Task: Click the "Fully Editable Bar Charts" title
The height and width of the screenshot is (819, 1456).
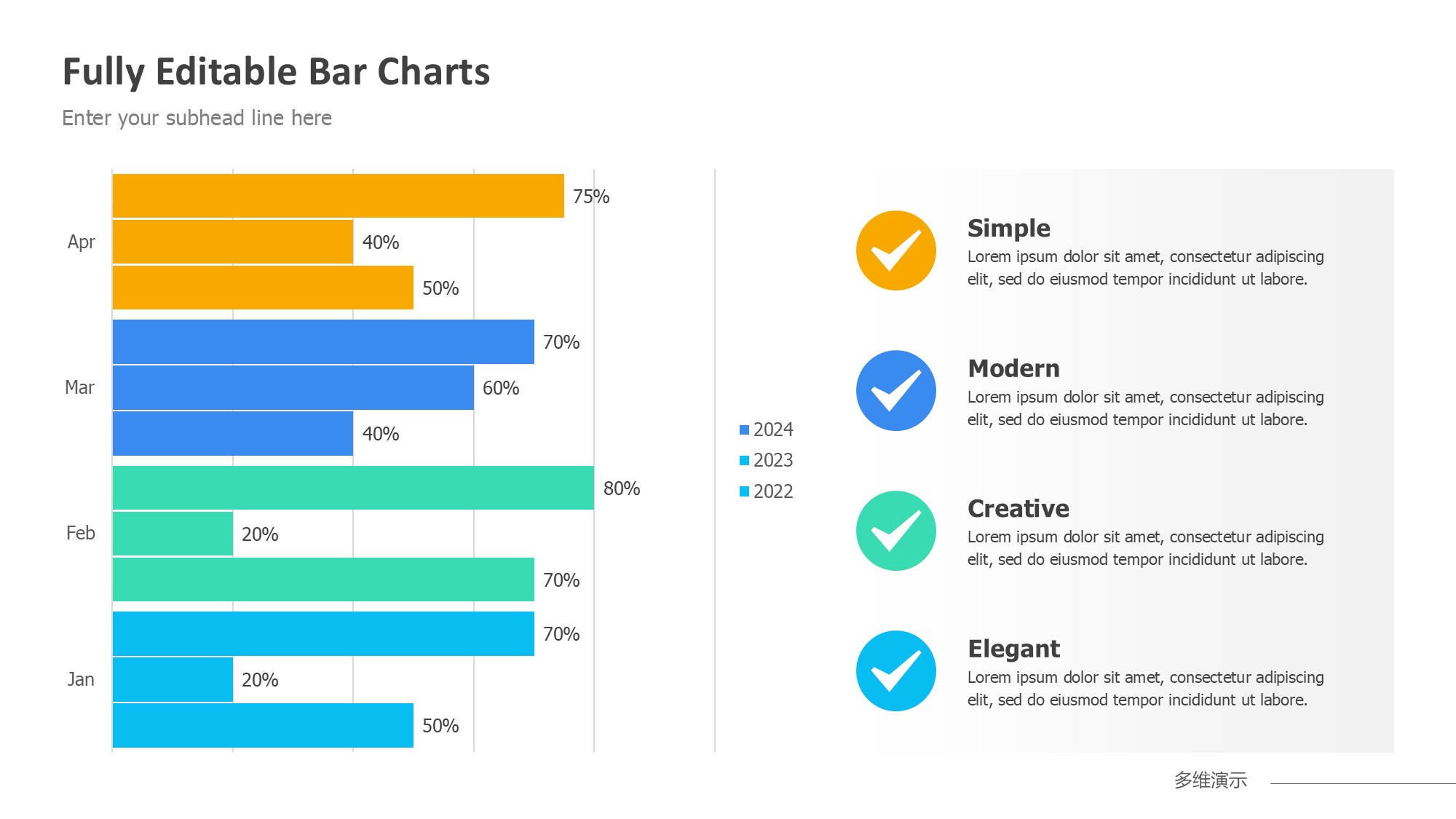Action: 276,72
